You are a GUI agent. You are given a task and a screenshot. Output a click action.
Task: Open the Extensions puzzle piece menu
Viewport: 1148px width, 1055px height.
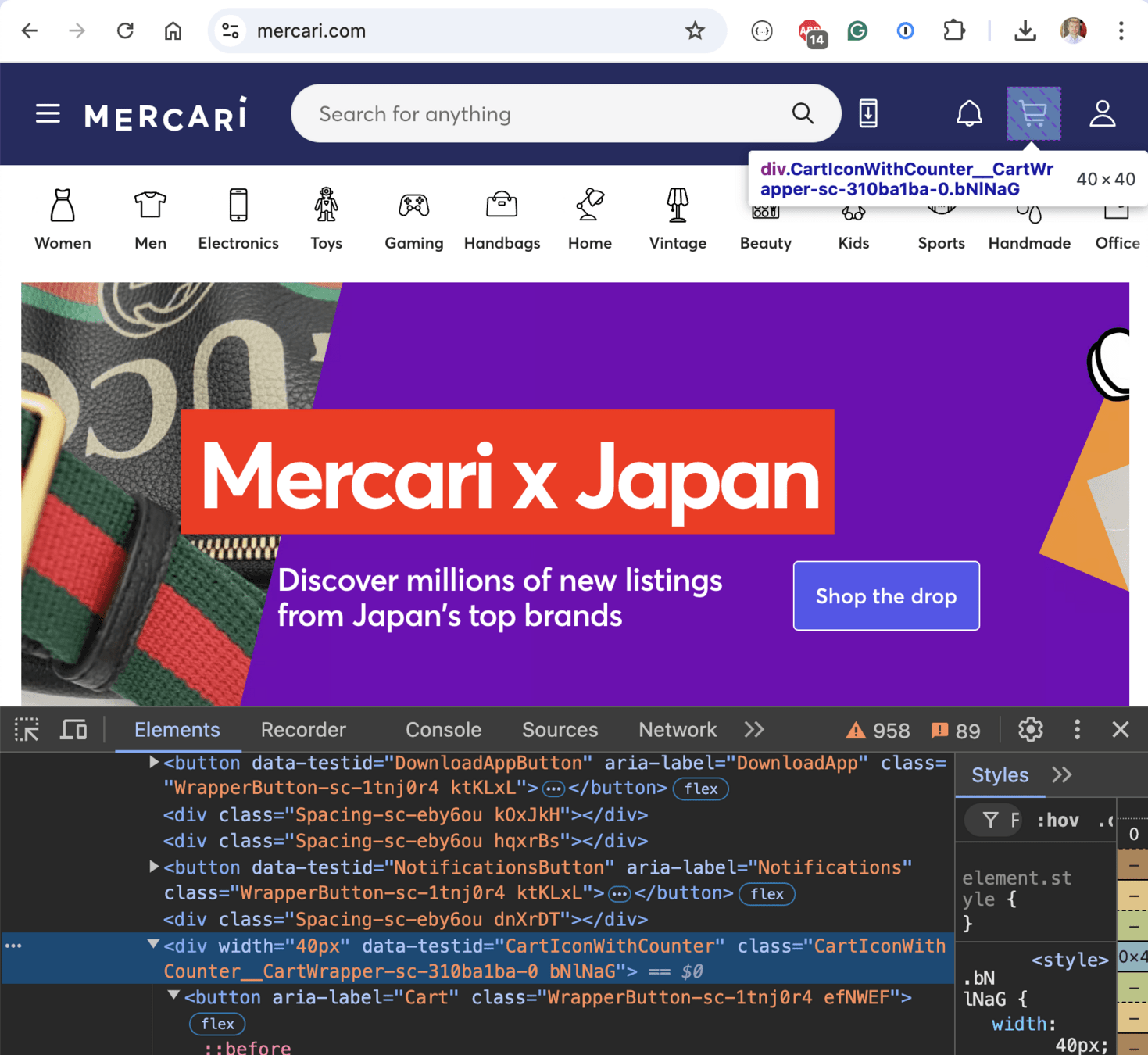[x=953, y=31]
